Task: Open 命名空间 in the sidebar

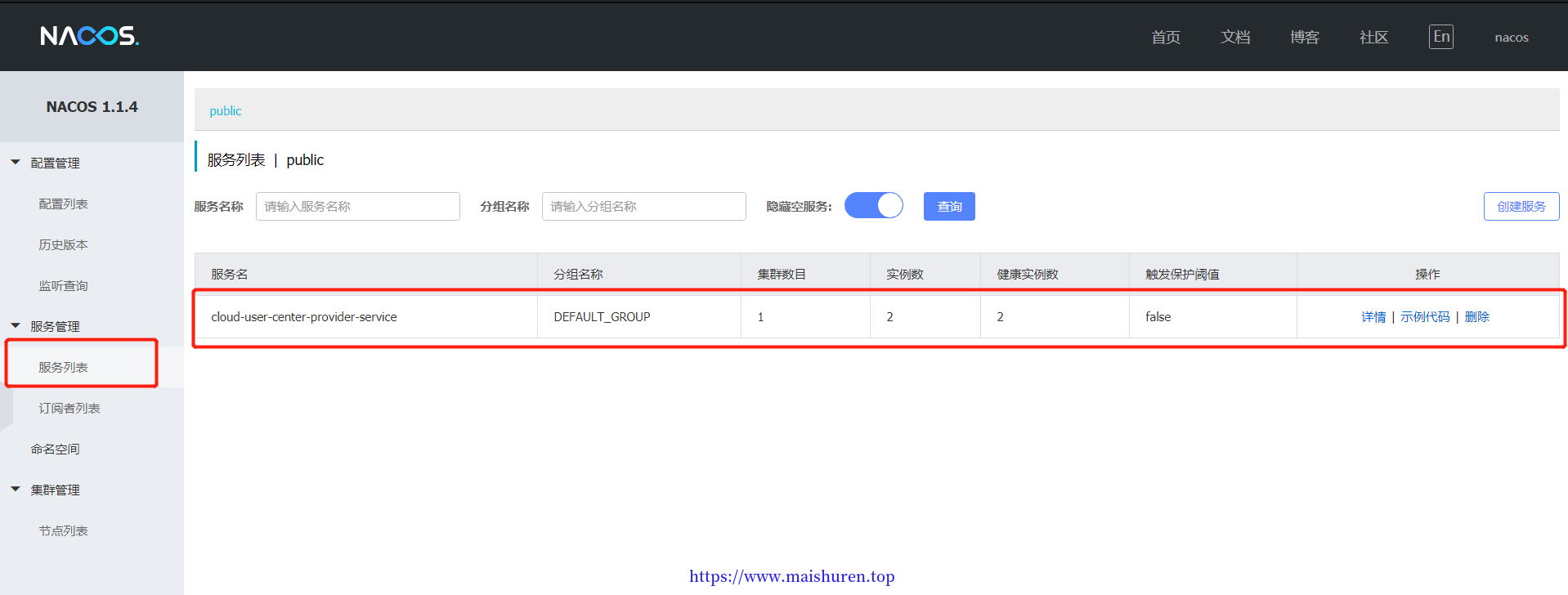Action: (55, 449)
